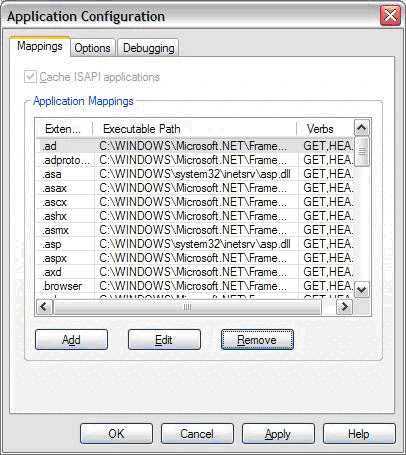Image resolution: width=406 pixels, height=455 pixels.
Task: Select the .ascx extension row
Action: [195, 202]
